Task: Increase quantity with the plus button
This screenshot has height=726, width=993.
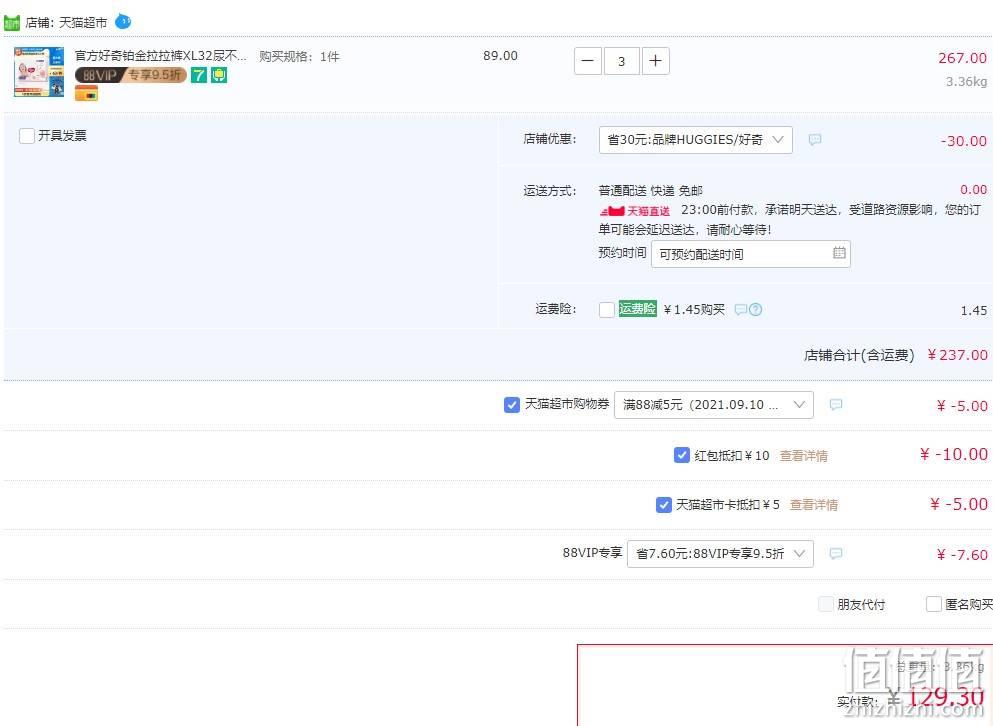Action: coord(655,61)
